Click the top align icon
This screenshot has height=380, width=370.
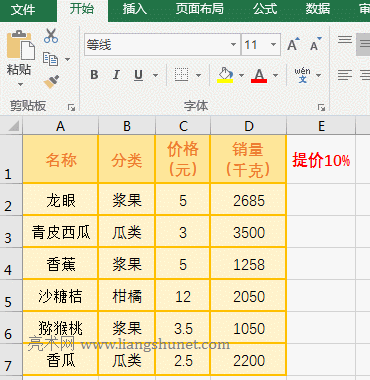(345, 40)
